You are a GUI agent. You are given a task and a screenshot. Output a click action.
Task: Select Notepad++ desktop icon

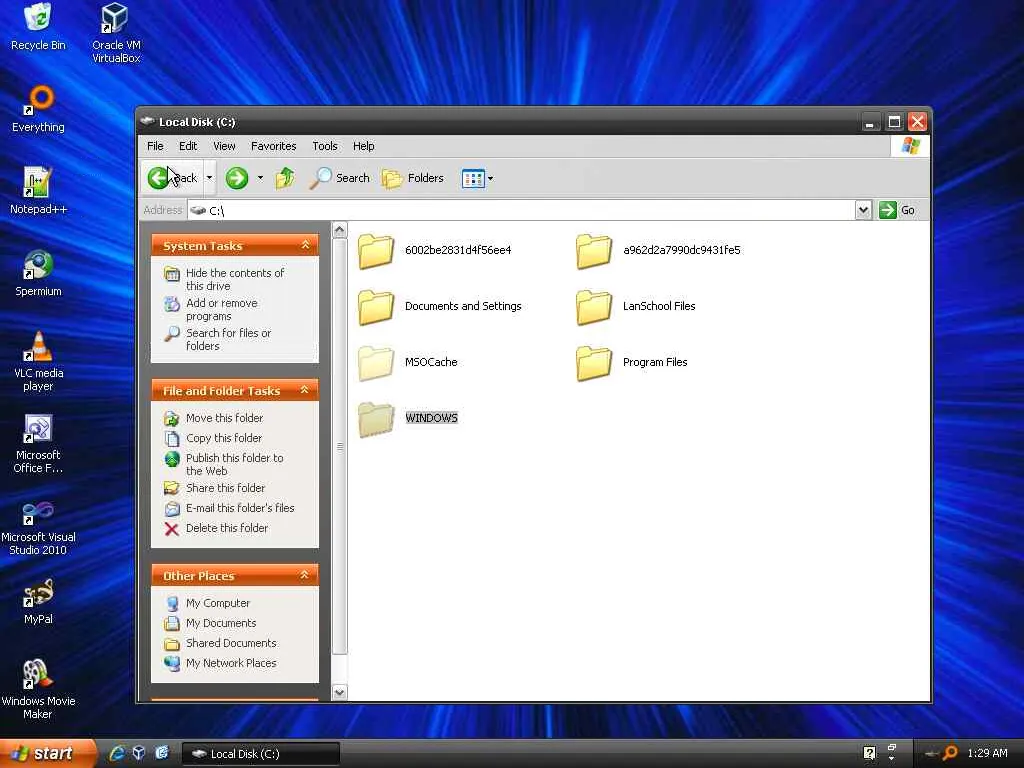tap(38, 191)
